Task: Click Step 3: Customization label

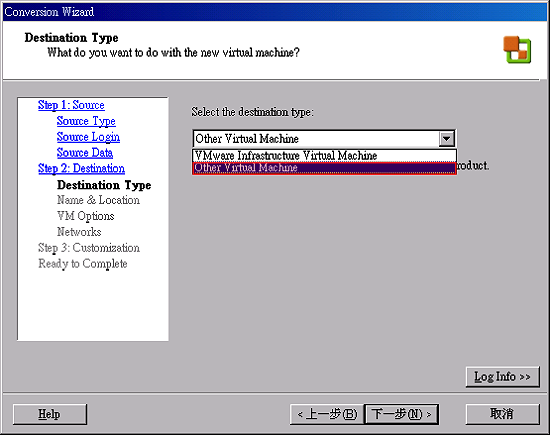Action: coord(89,248)
